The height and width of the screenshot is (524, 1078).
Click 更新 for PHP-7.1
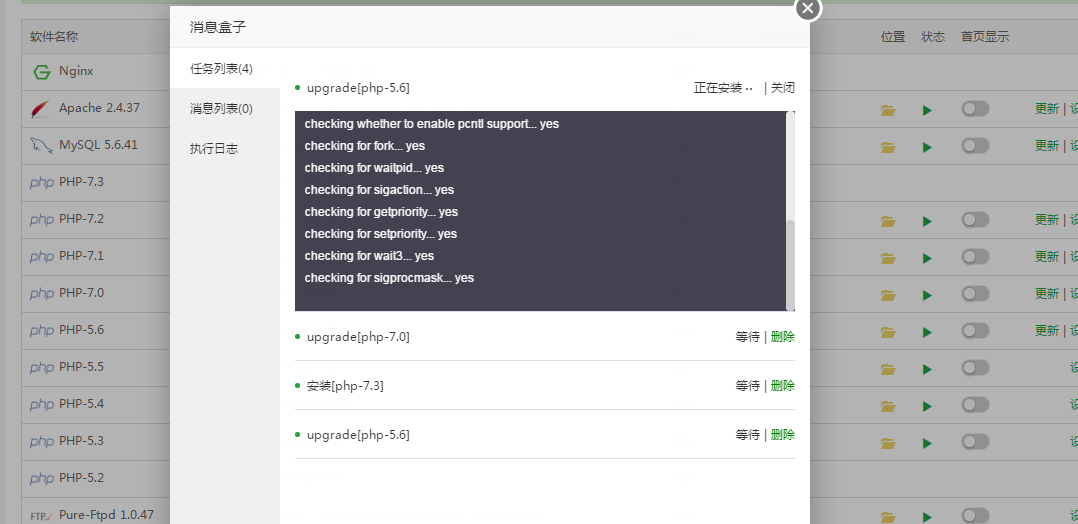tap(1047, 257)
